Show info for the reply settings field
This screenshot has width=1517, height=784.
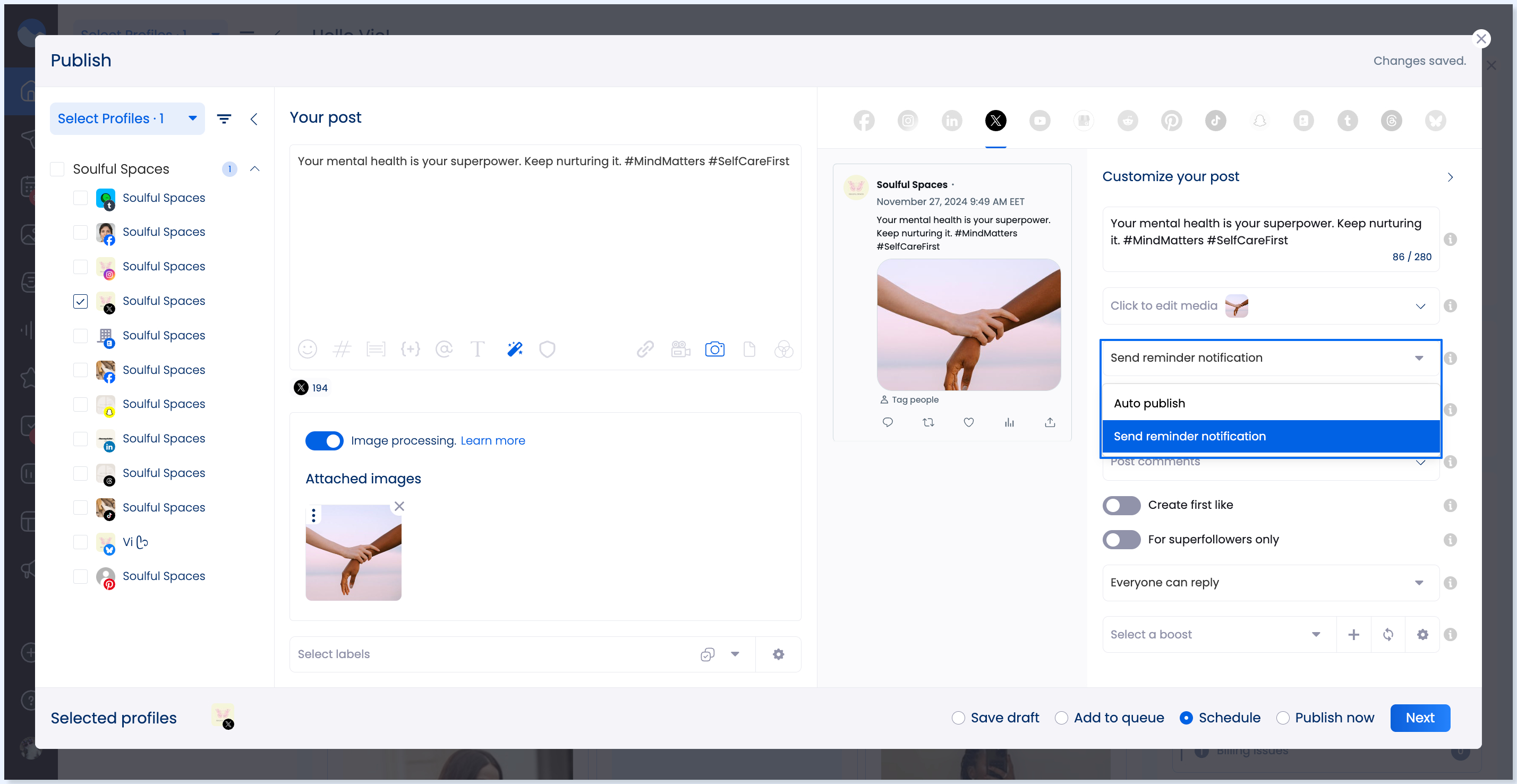coord(1450,583)
